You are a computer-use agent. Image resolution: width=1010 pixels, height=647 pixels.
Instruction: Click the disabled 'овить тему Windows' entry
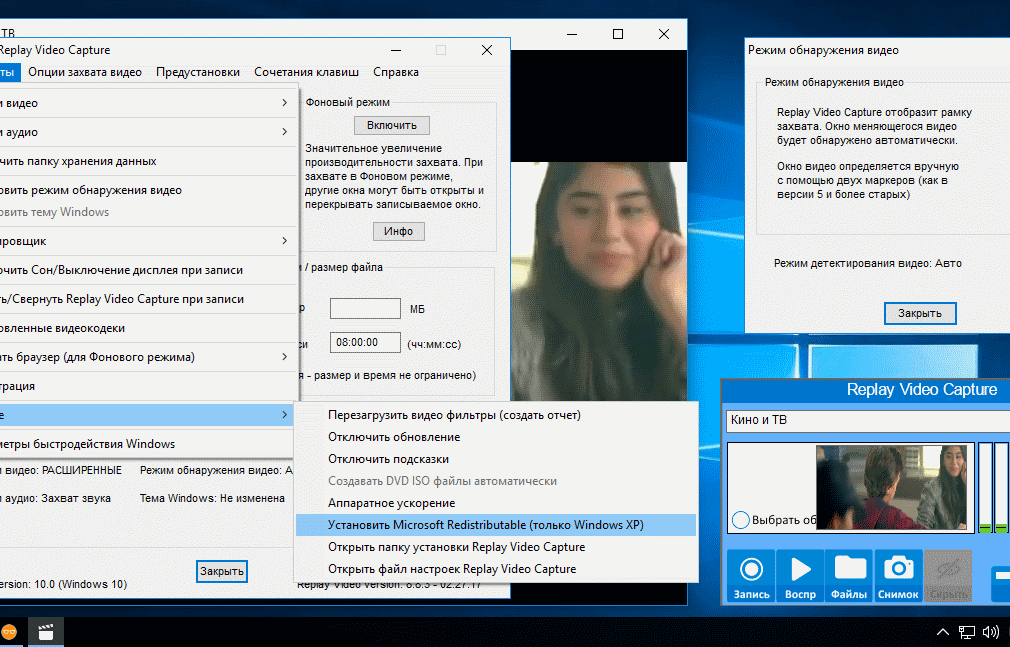point(148,212)
